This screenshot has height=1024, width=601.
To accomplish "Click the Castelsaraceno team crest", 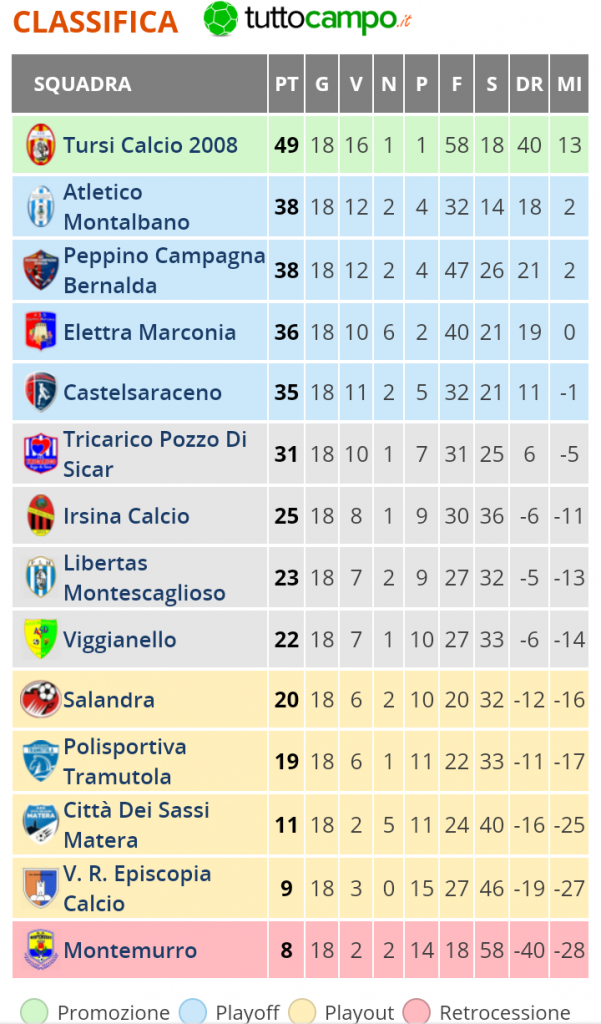I will click(x=41, y=392).
